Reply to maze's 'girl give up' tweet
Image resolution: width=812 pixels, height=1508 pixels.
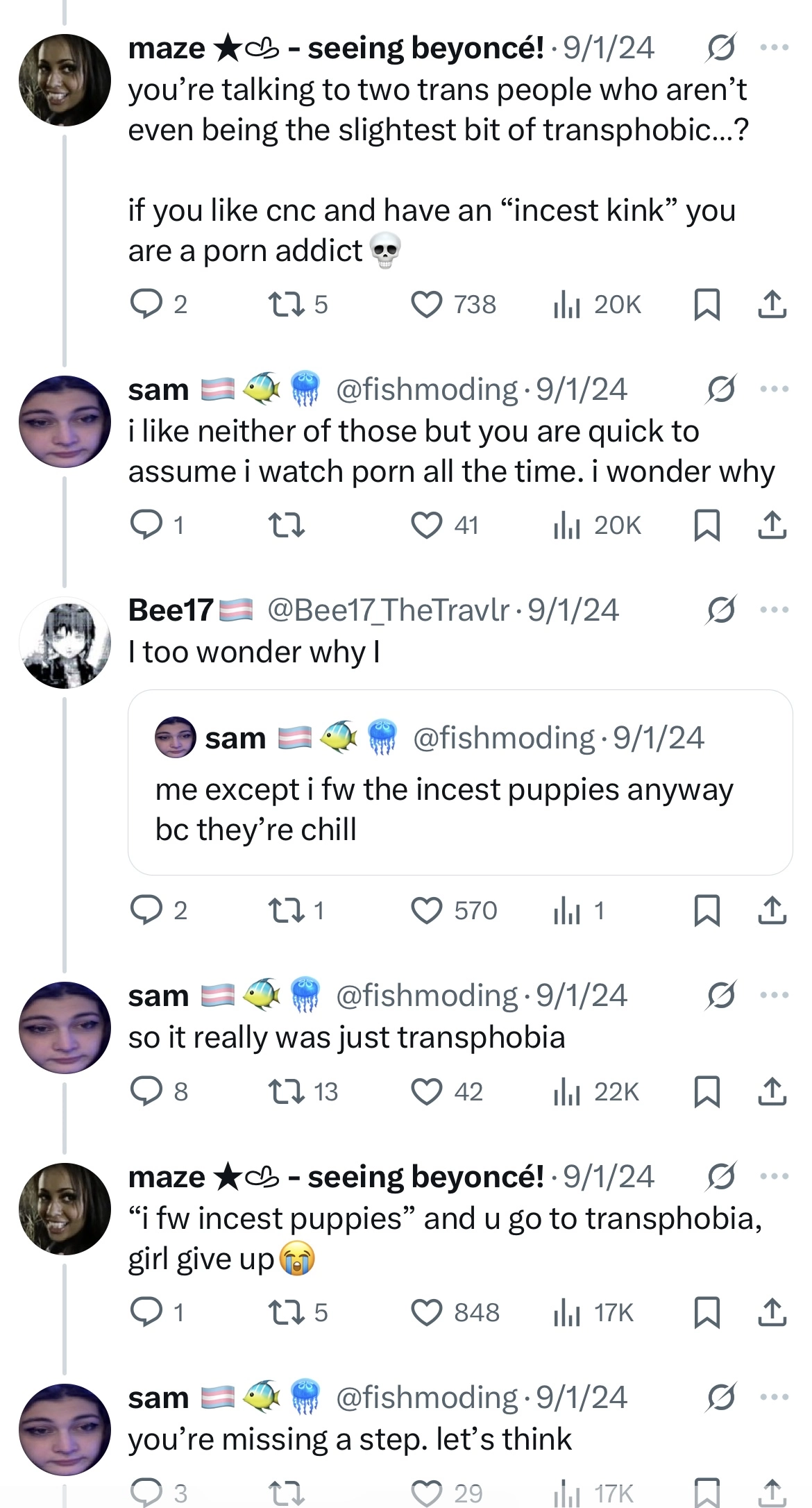click(x=146, y=1312)
